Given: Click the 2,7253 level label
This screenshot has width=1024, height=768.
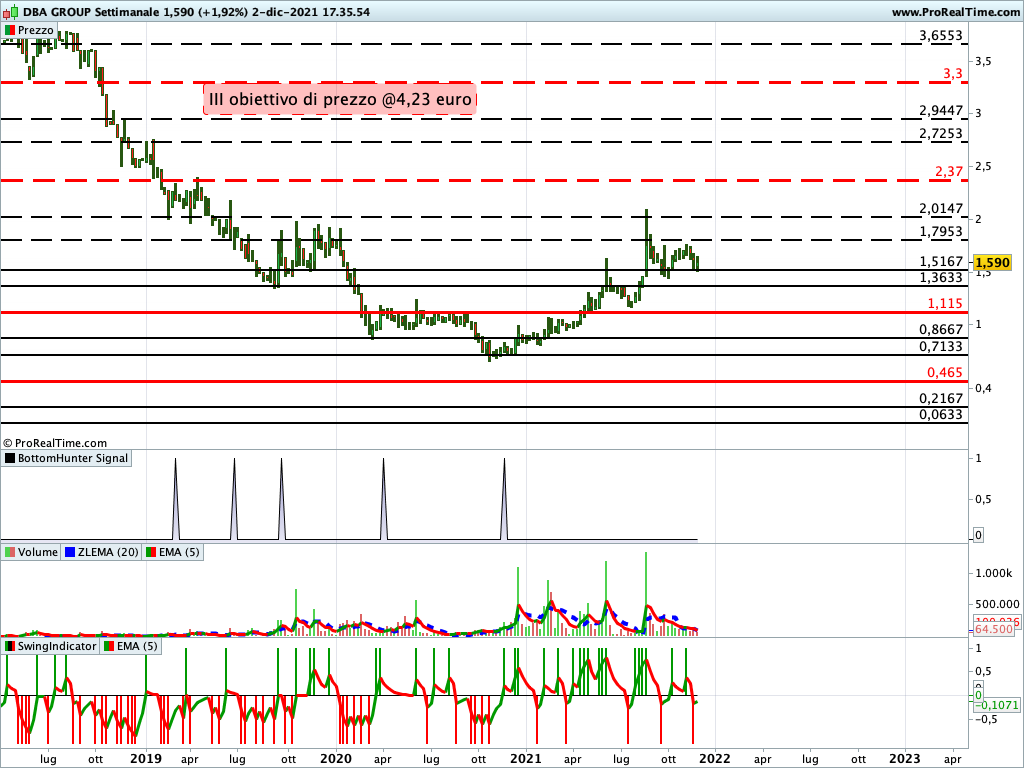Looking at the screenshot, I should (x=940, y=133).
